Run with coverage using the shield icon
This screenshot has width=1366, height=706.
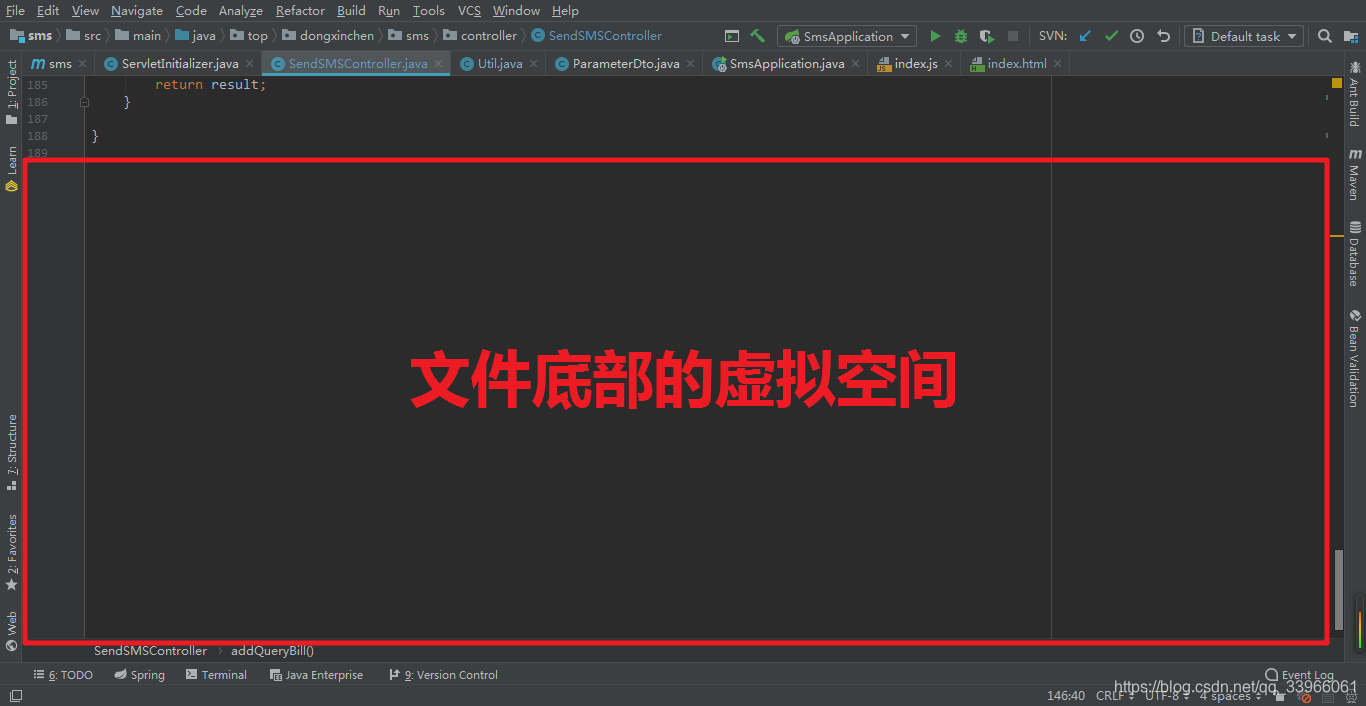tap(987, 36)
